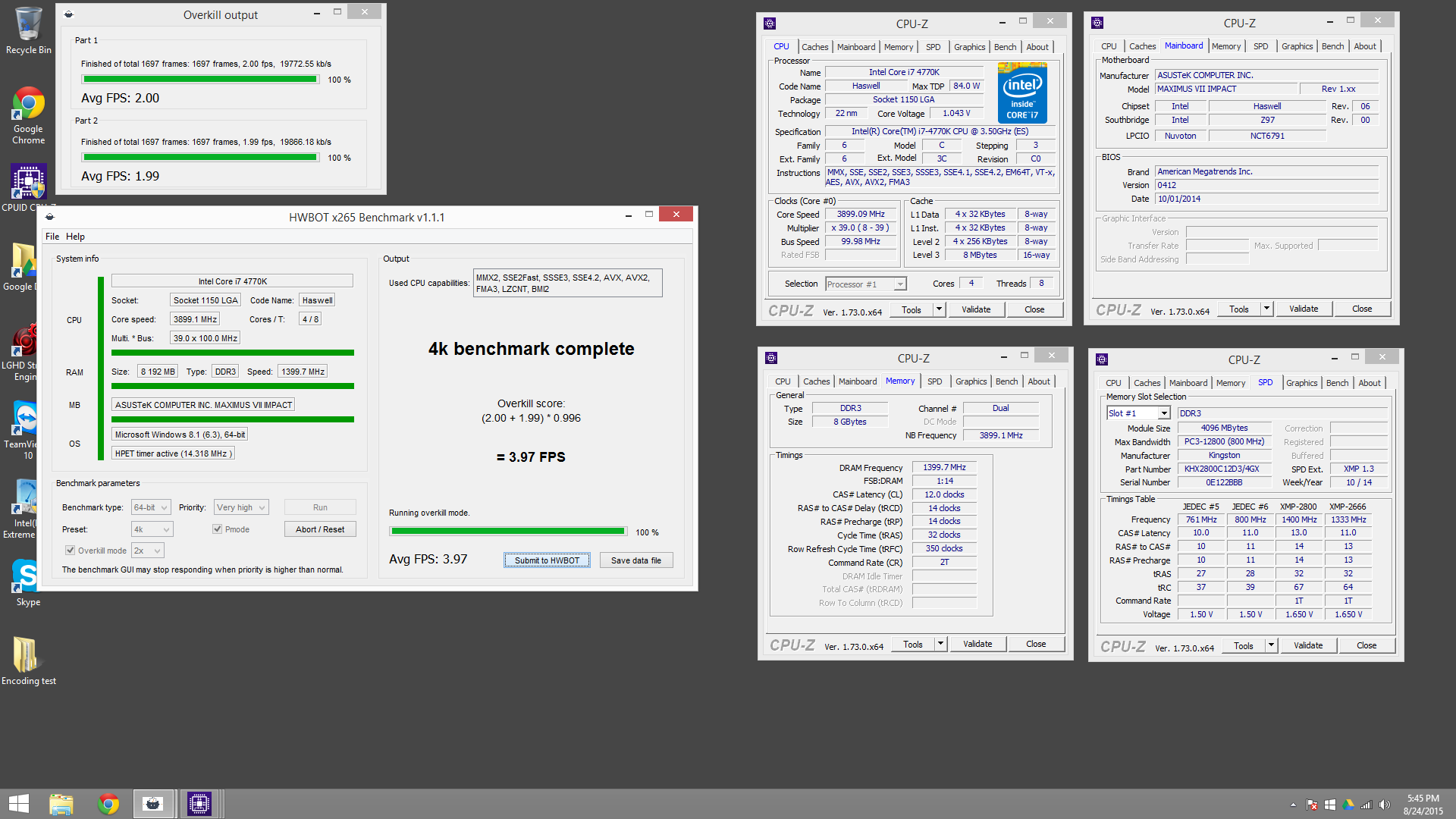Viewport: 1456px width, 819px height.
Task: Expand Tools arrow in Mainboard CPU-Z window
Action: point(1266,309)
